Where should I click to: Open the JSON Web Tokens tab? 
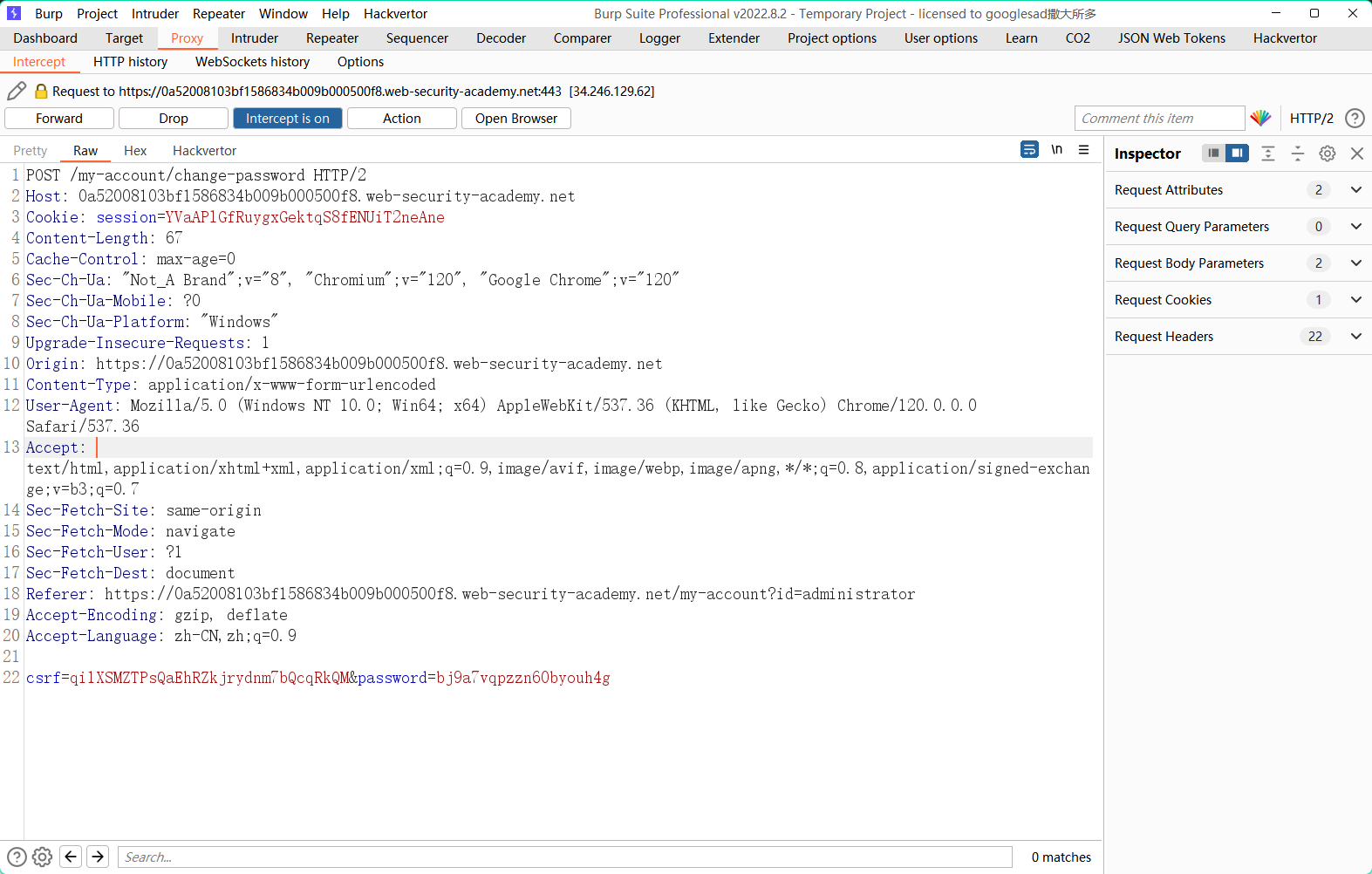coord(1171,38)
